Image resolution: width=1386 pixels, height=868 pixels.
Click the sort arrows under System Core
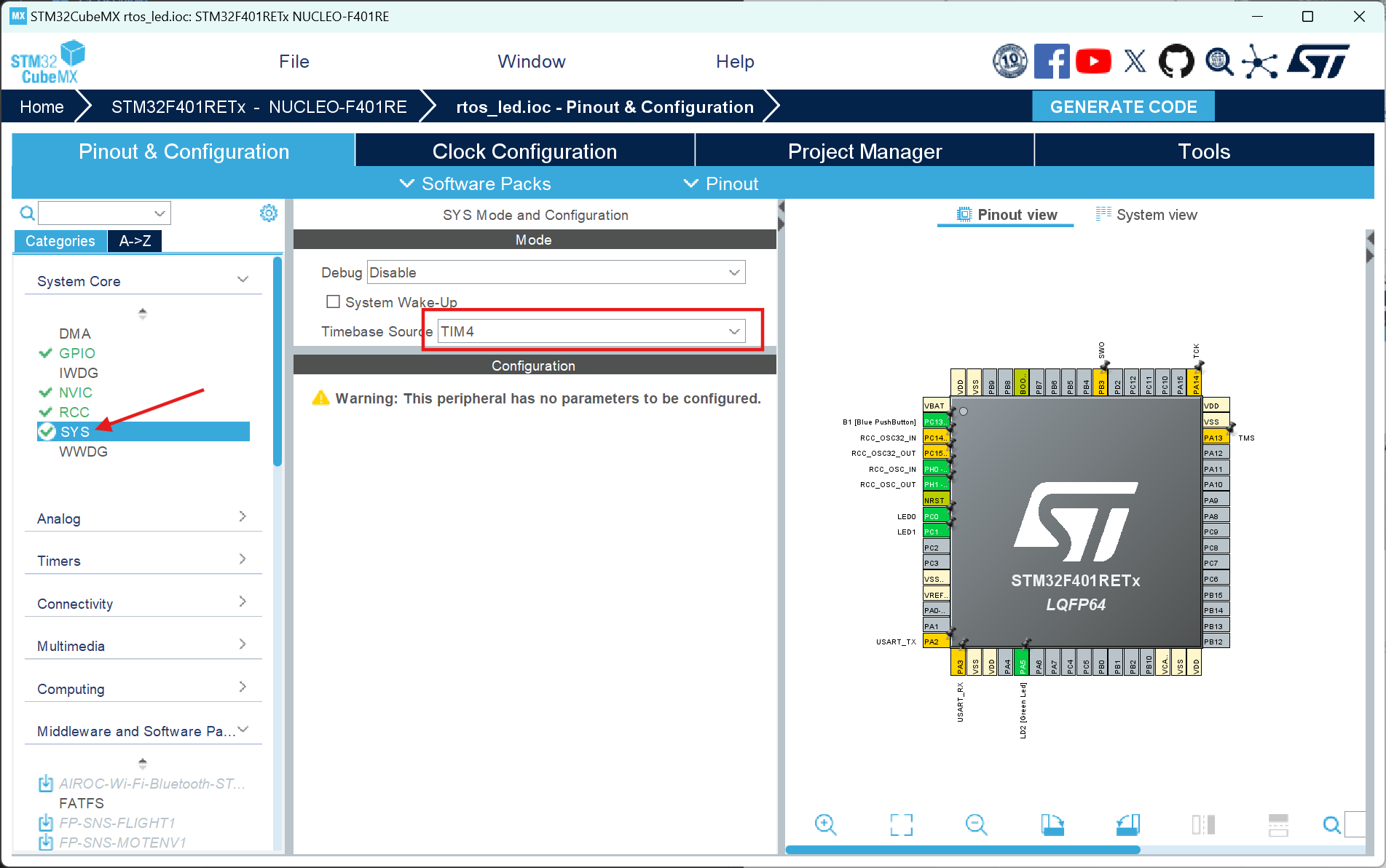143,313
